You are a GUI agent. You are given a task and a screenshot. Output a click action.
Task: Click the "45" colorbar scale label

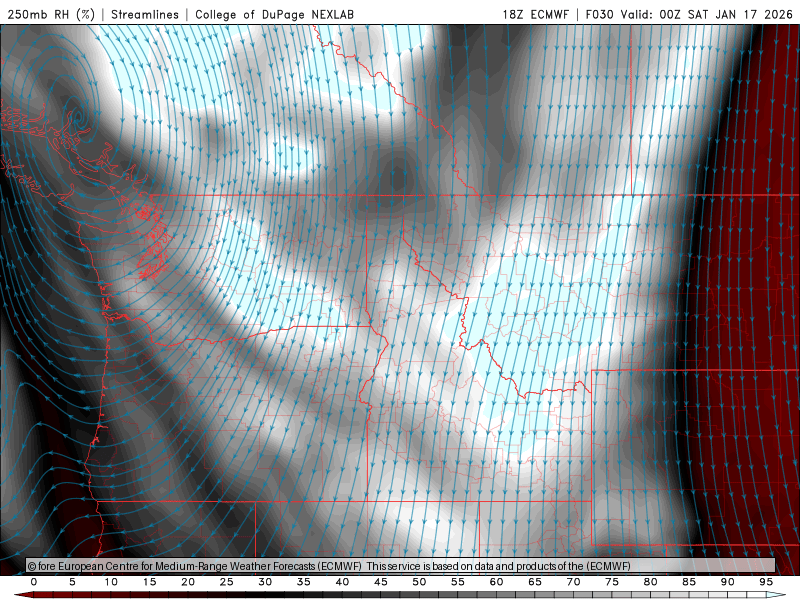(381, 582)
